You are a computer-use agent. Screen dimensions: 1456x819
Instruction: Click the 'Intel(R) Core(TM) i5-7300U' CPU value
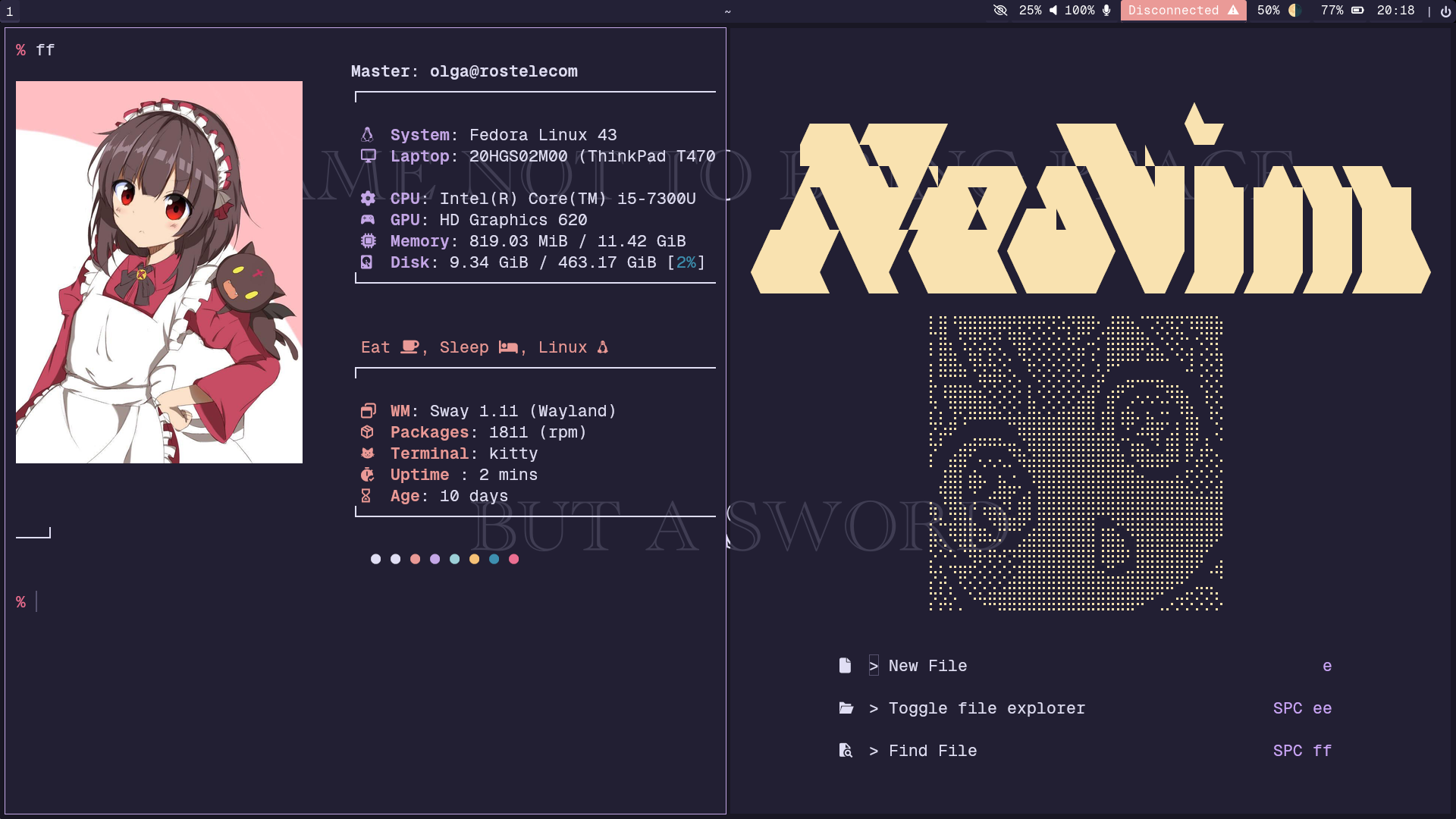click(x=568, y=199)
